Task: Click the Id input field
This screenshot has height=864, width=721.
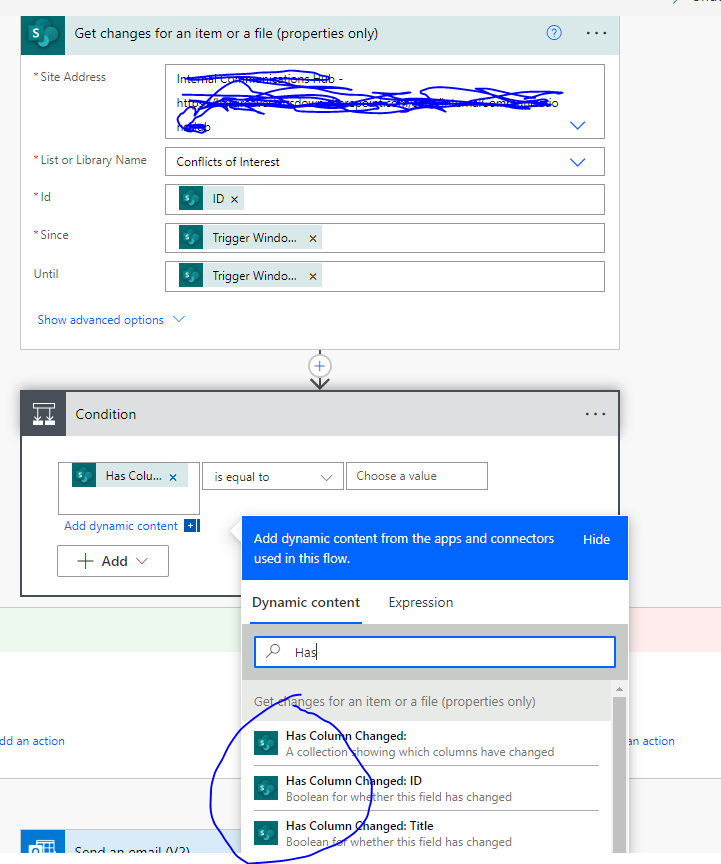Action: [x=385, y=199]
